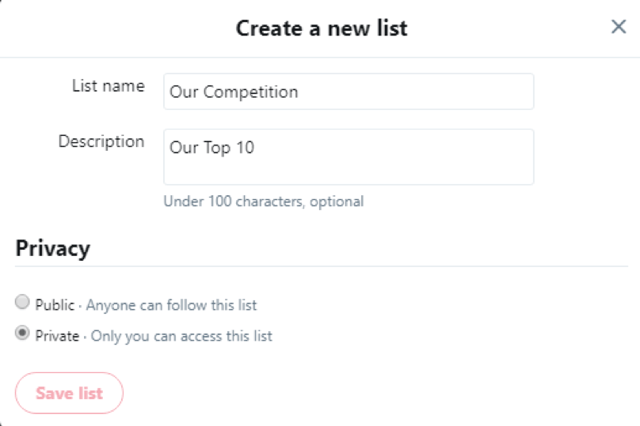The image size is (640, 426).
Task: Click the 'Public' option label text
Action: coord(55,305)
